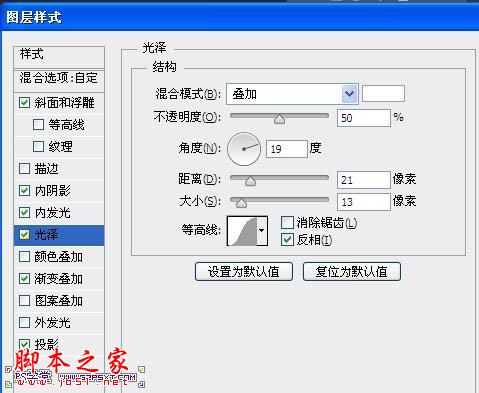Click the angle dial control
Image resolution: width=479 pixels, height=393 pixels.
[244, 149]
